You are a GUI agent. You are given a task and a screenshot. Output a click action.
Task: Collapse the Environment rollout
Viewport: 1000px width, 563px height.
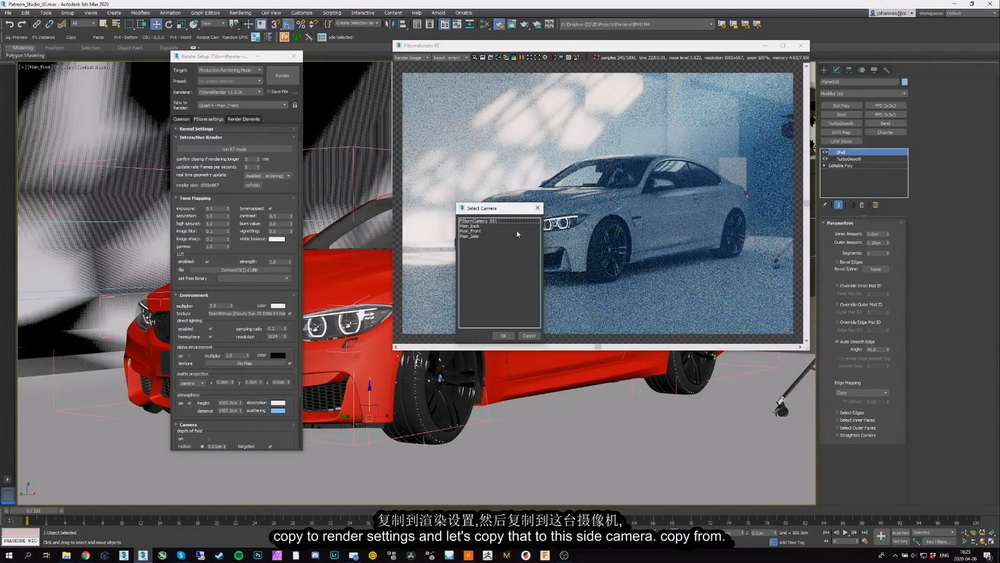[194, 295]
